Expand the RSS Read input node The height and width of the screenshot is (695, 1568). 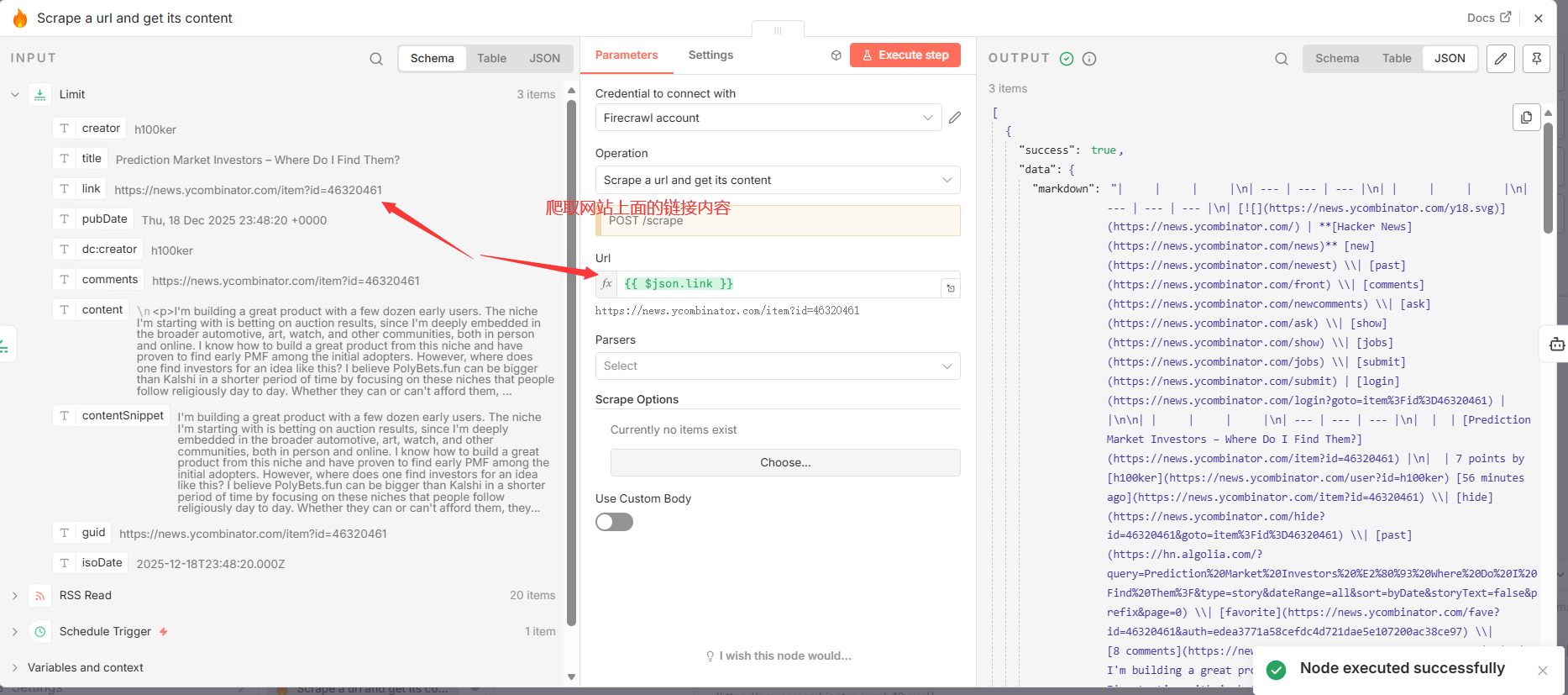15,595
